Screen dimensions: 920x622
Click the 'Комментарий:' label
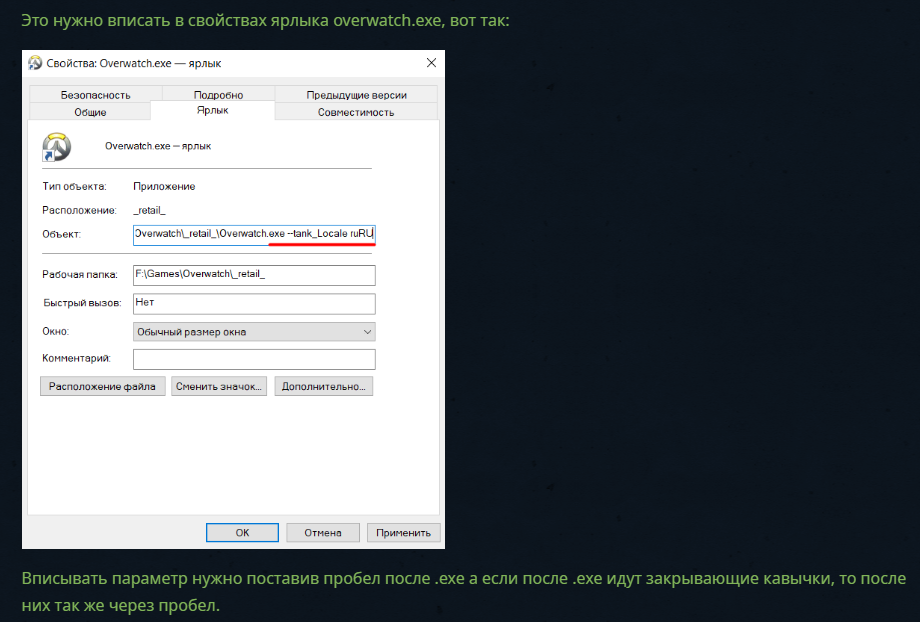pos(76,359)
